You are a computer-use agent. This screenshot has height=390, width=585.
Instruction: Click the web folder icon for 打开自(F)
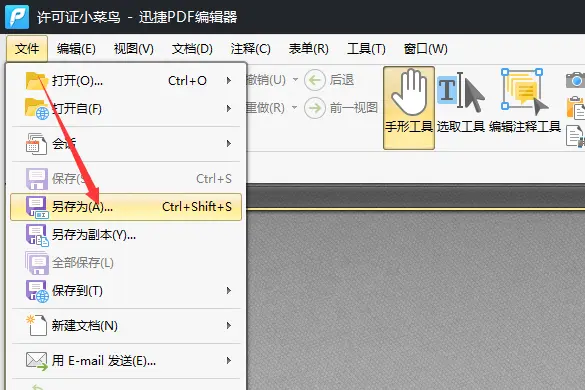37,109
